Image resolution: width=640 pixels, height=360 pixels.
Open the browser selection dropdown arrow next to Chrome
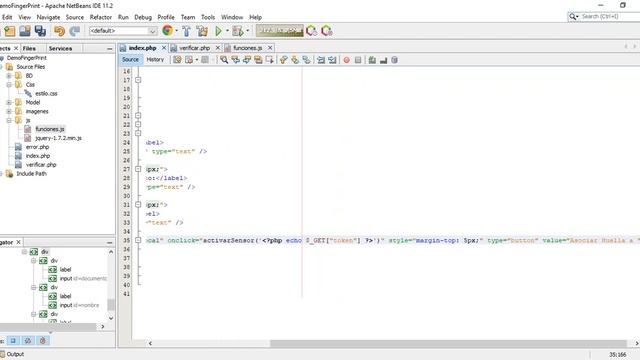click(176, 31)
